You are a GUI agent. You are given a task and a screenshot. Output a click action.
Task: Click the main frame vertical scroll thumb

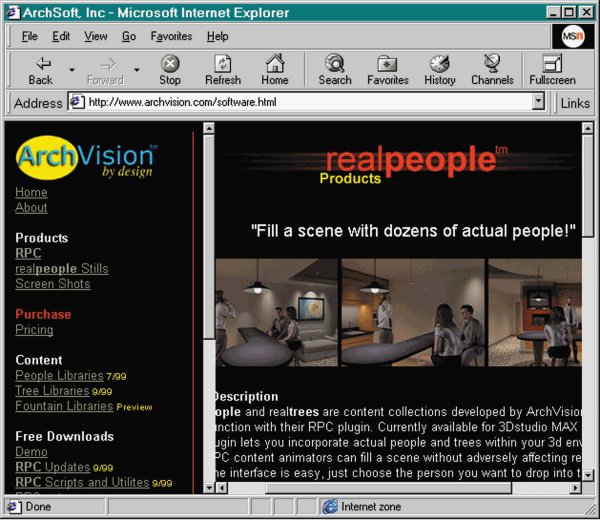pos(588,185)
